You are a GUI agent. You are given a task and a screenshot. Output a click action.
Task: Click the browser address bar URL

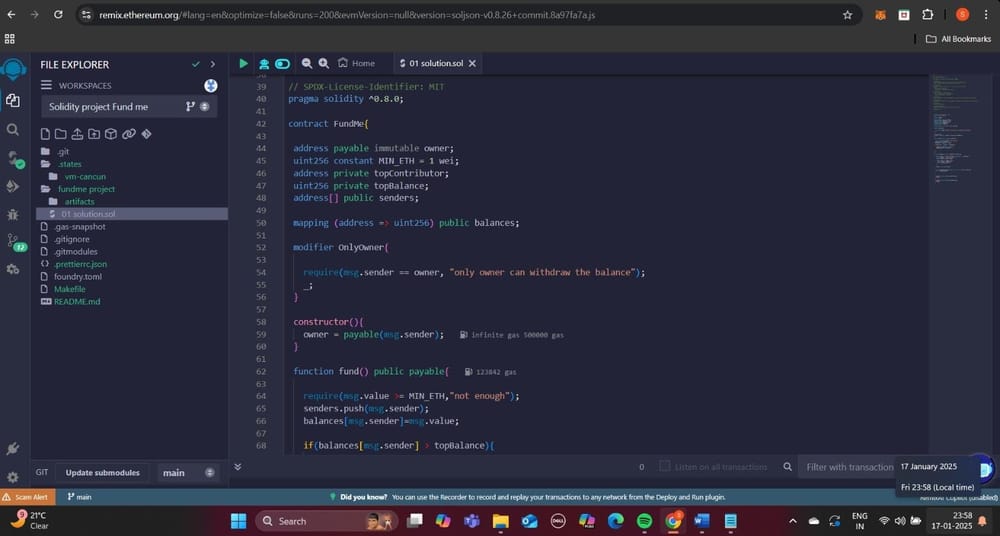click(x=347, y=15)
